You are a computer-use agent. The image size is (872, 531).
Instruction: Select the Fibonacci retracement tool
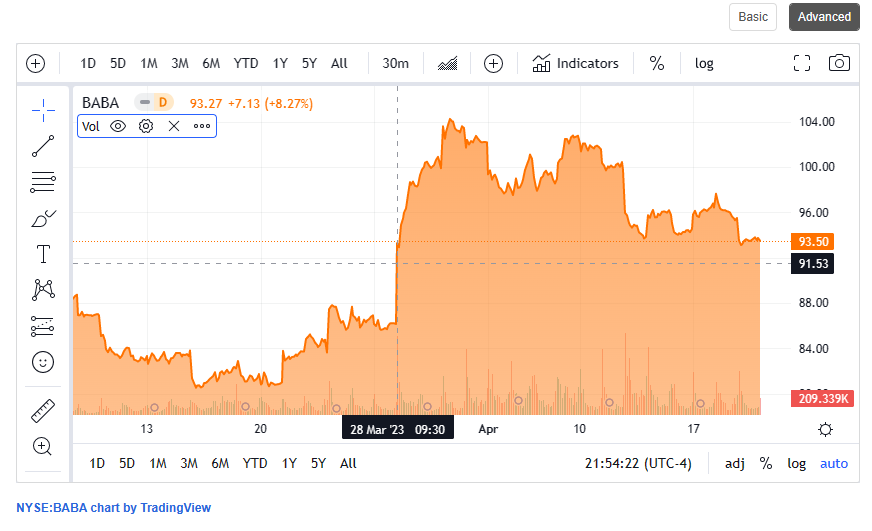(43, 182)
